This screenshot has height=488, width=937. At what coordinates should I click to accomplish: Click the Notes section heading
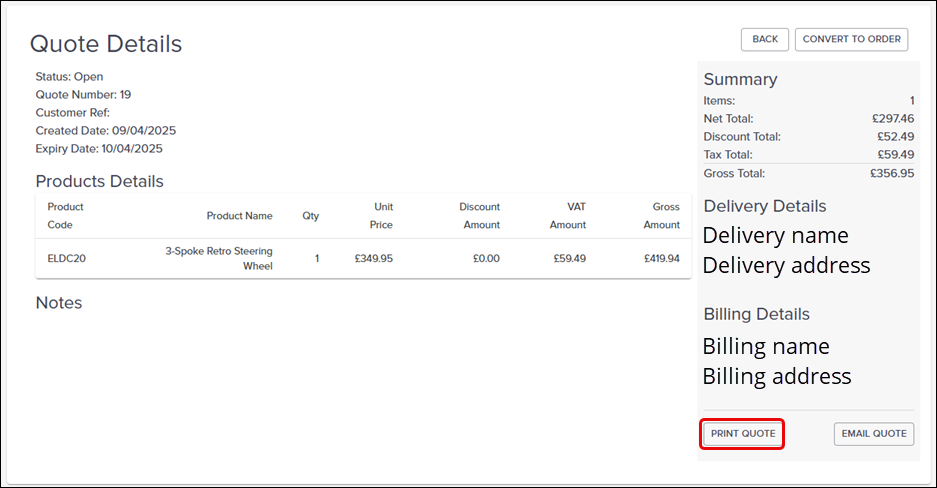point(59,302)
